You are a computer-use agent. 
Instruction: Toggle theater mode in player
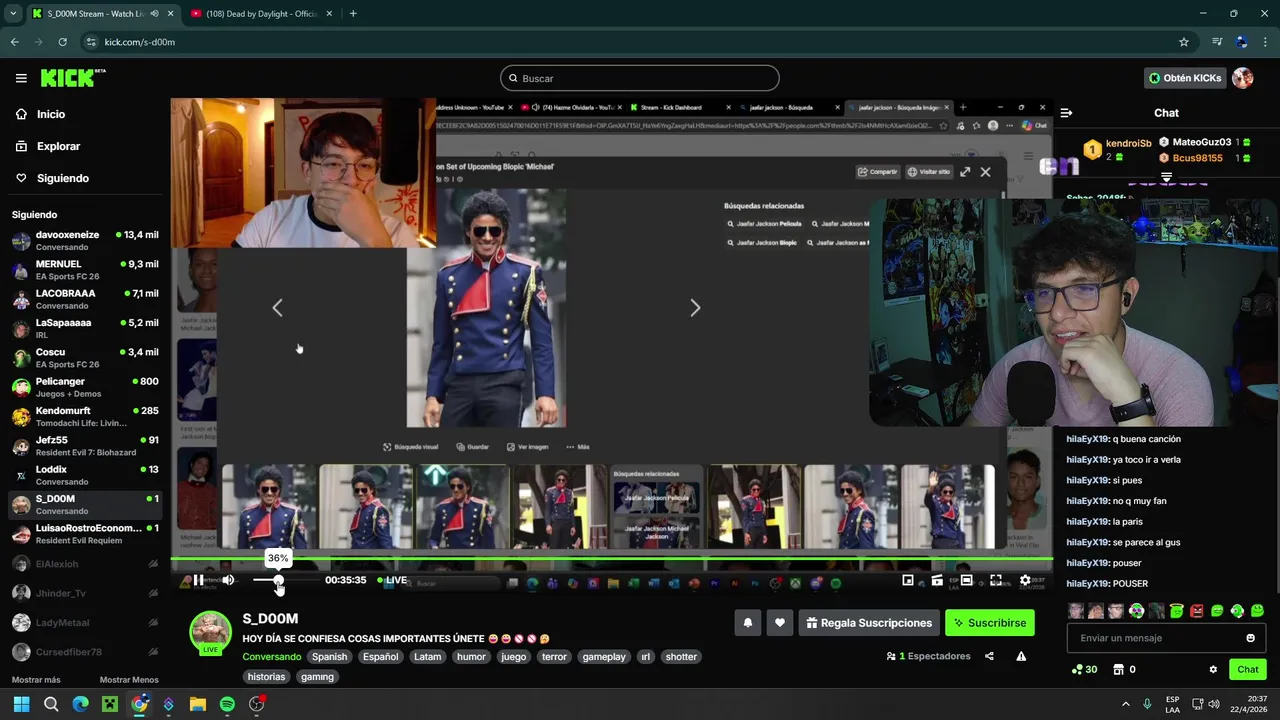[966, 580]
